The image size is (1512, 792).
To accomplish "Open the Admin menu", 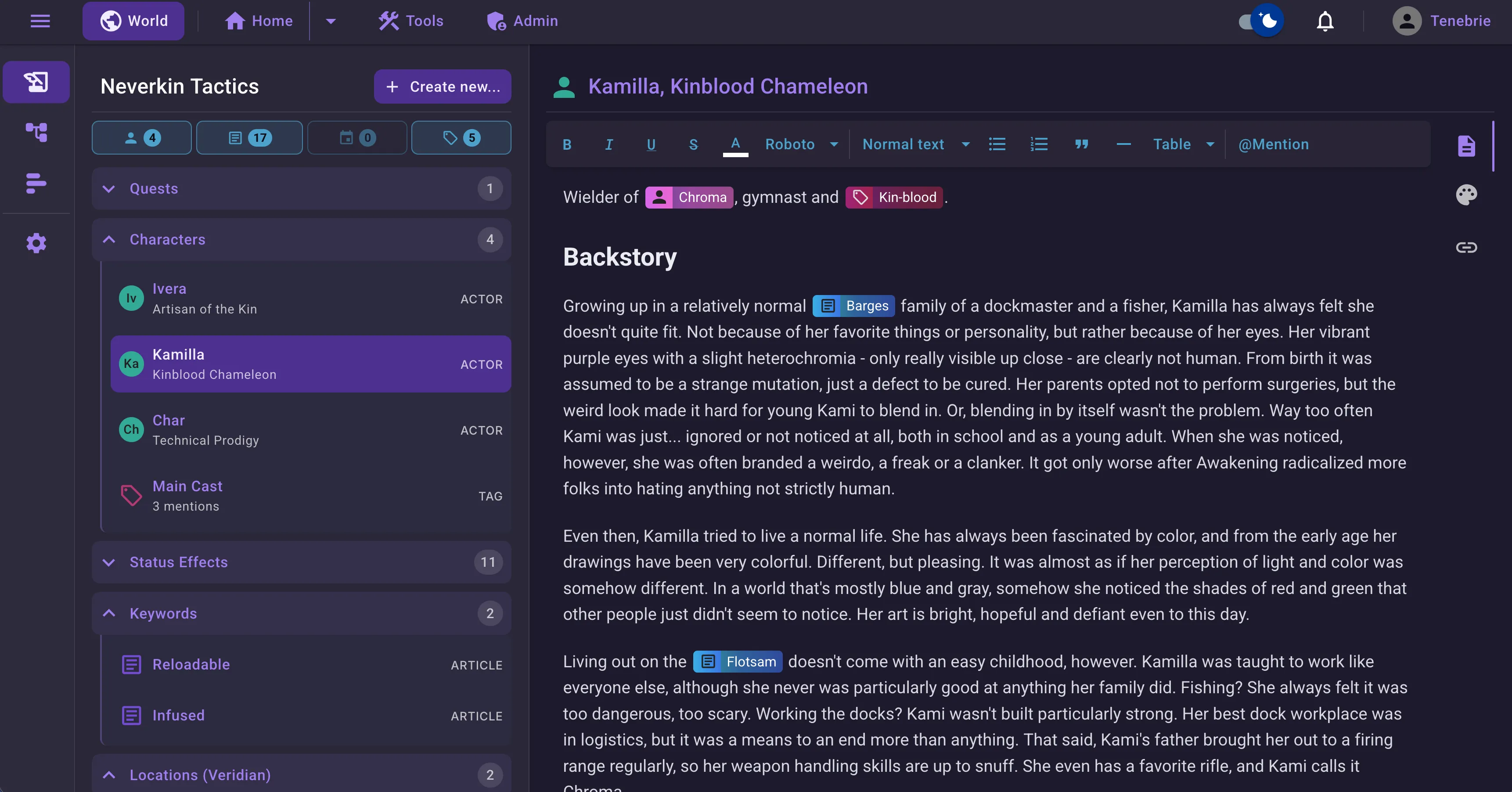I will tap(522, 21).
